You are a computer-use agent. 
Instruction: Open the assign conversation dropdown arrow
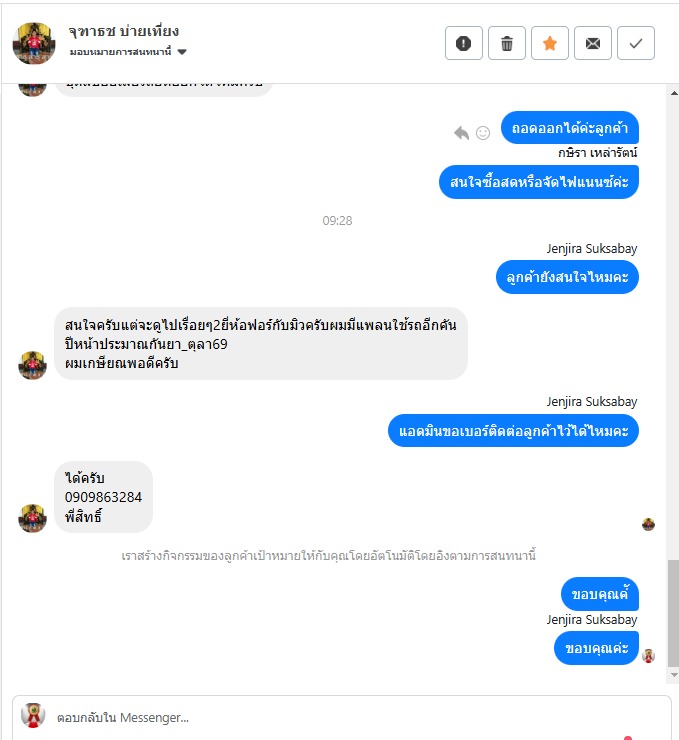click(x=182, y=52)
